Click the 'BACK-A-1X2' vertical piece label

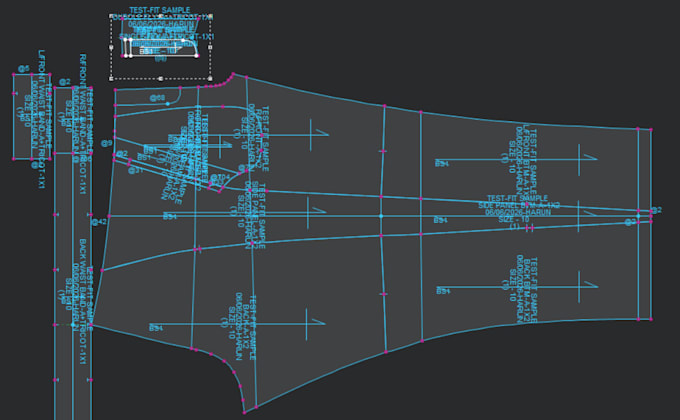(x=245, y=324)
